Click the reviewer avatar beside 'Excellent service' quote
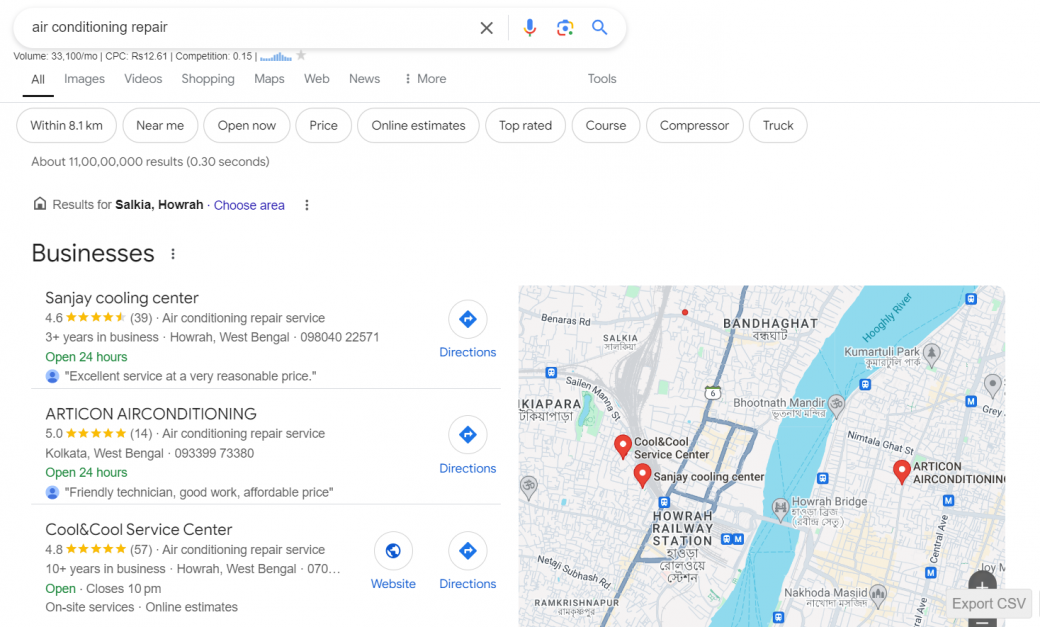 52,376
